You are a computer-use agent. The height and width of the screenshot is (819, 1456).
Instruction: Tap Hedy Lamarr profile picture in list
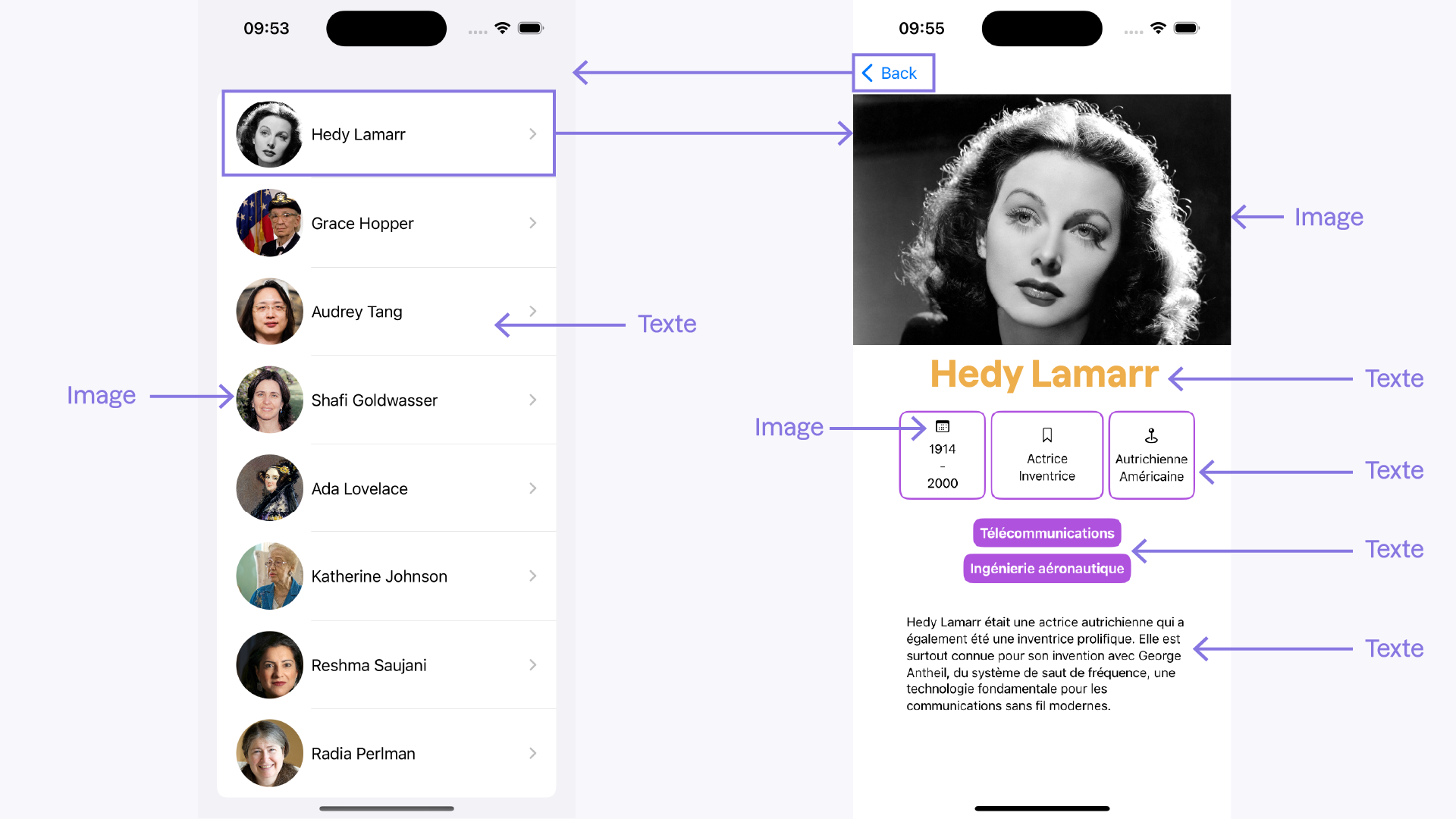tap(269, 133)
